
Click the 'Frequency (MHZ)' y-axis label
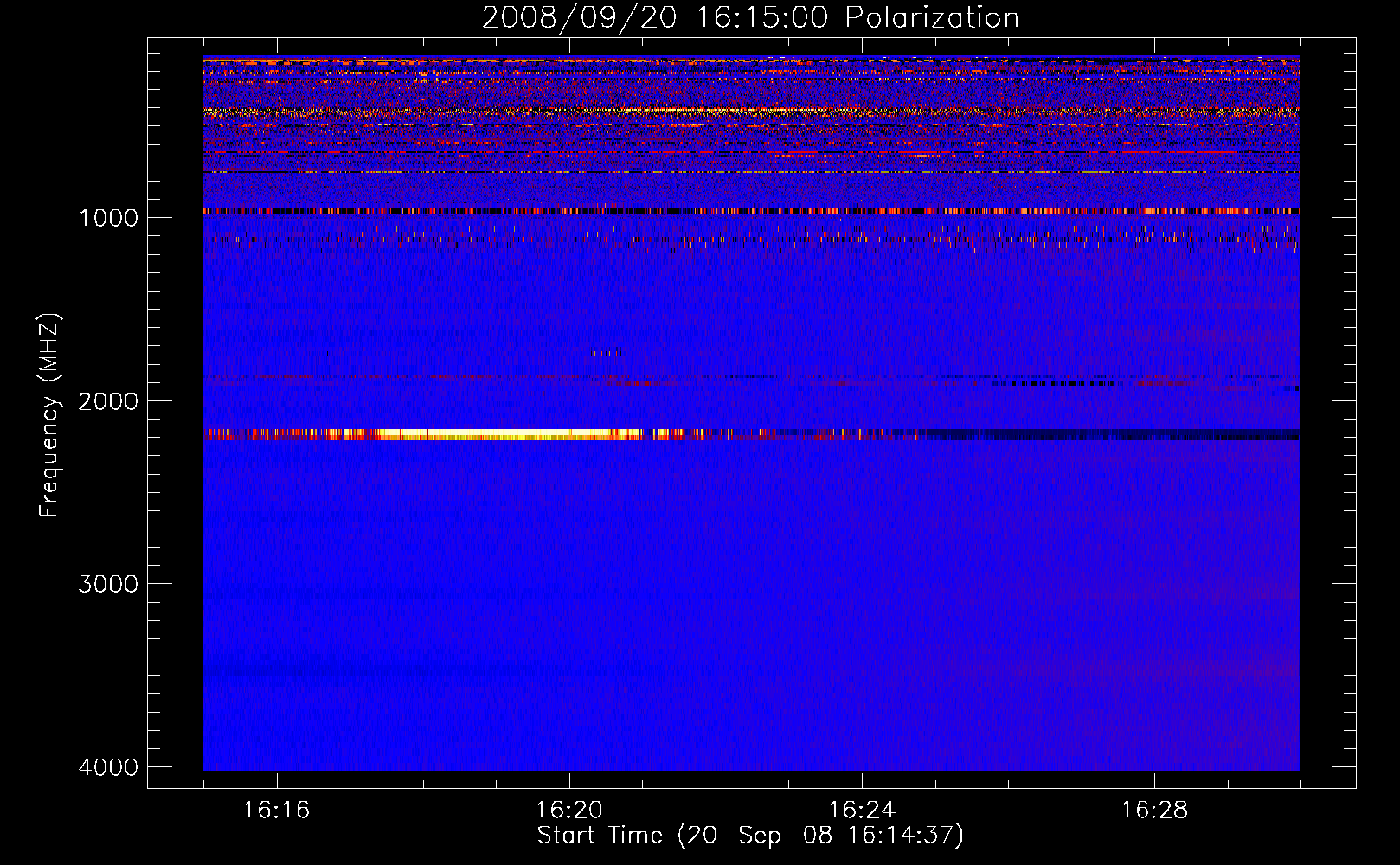[x=49, y=415]
